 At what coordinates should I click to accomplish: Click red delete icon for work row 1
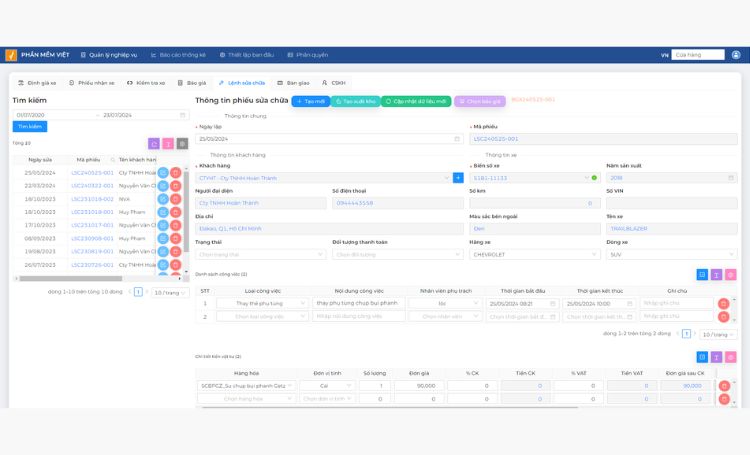pyautogui.click(x=723, y=303)
